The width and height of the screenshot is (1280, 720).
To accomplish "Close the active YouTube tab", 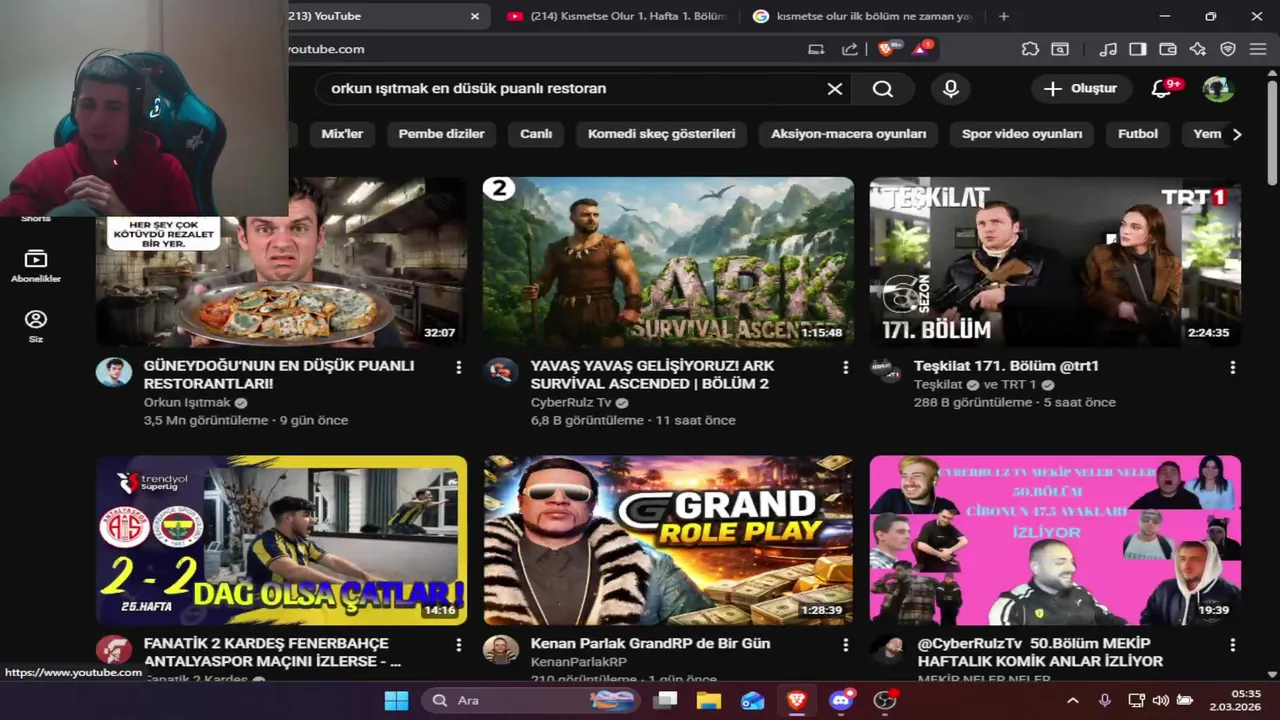I will point(475,16).
